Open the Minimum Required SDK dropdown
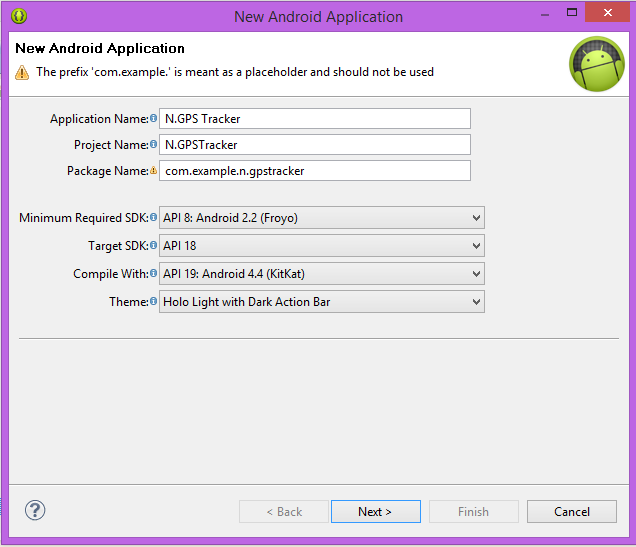 [x=322, y=218]
